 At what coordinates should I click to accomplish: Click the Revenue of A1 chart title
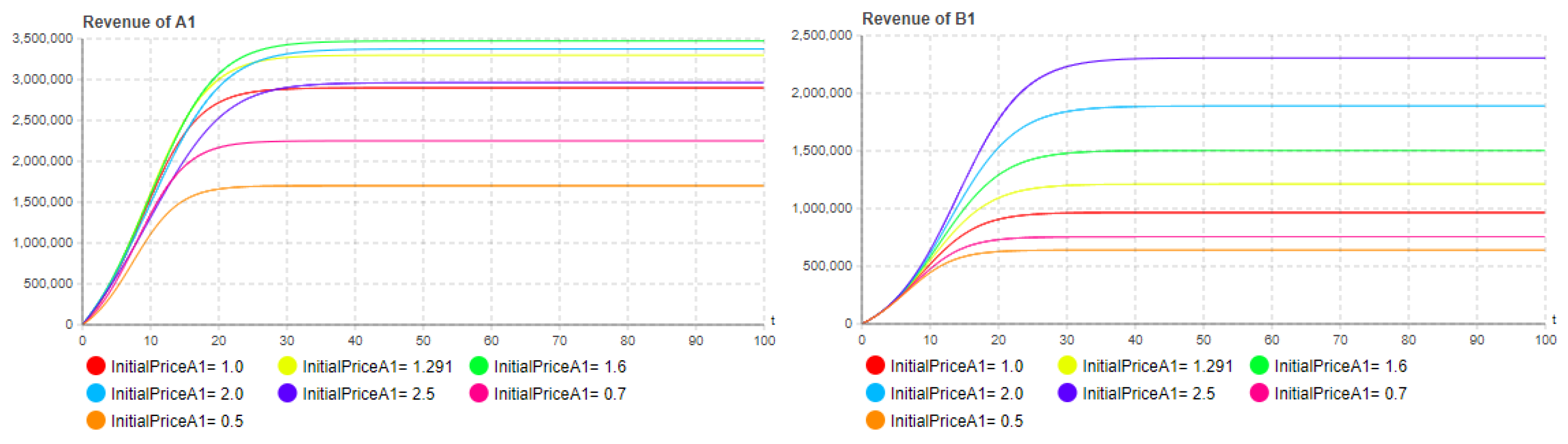(x=139, y=22)
